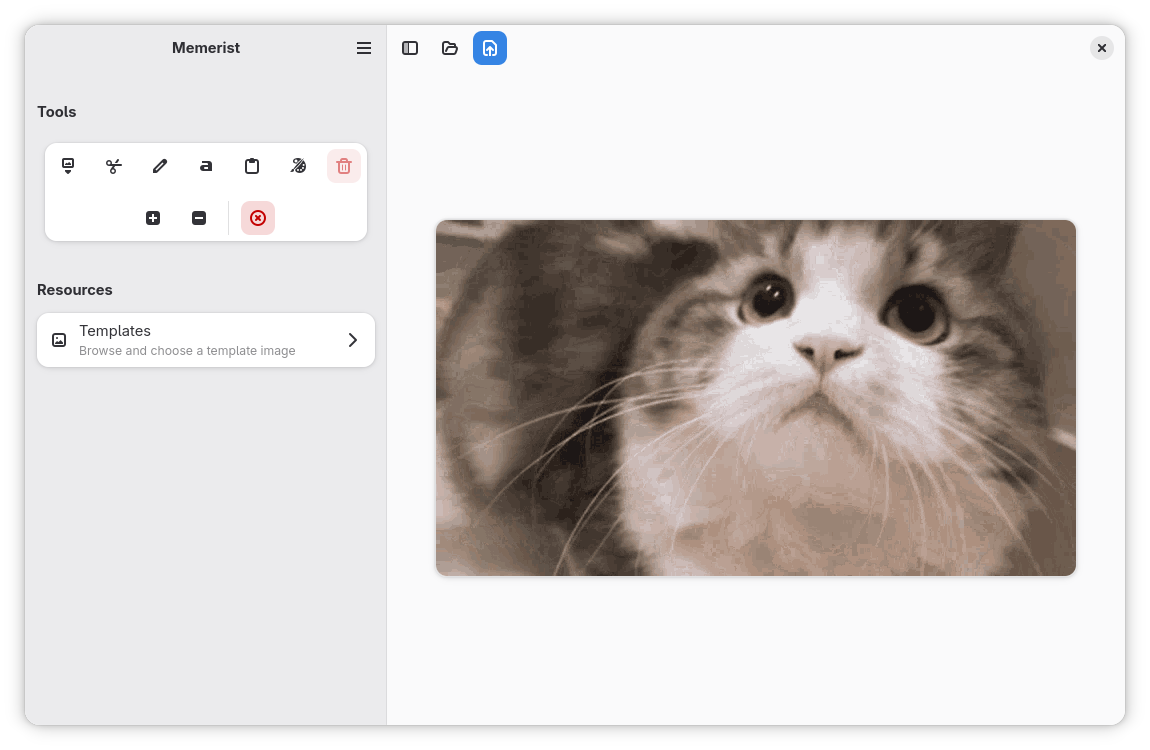Click the Resources section heading
1150x750 pixels.
click(x=75, y=290)
